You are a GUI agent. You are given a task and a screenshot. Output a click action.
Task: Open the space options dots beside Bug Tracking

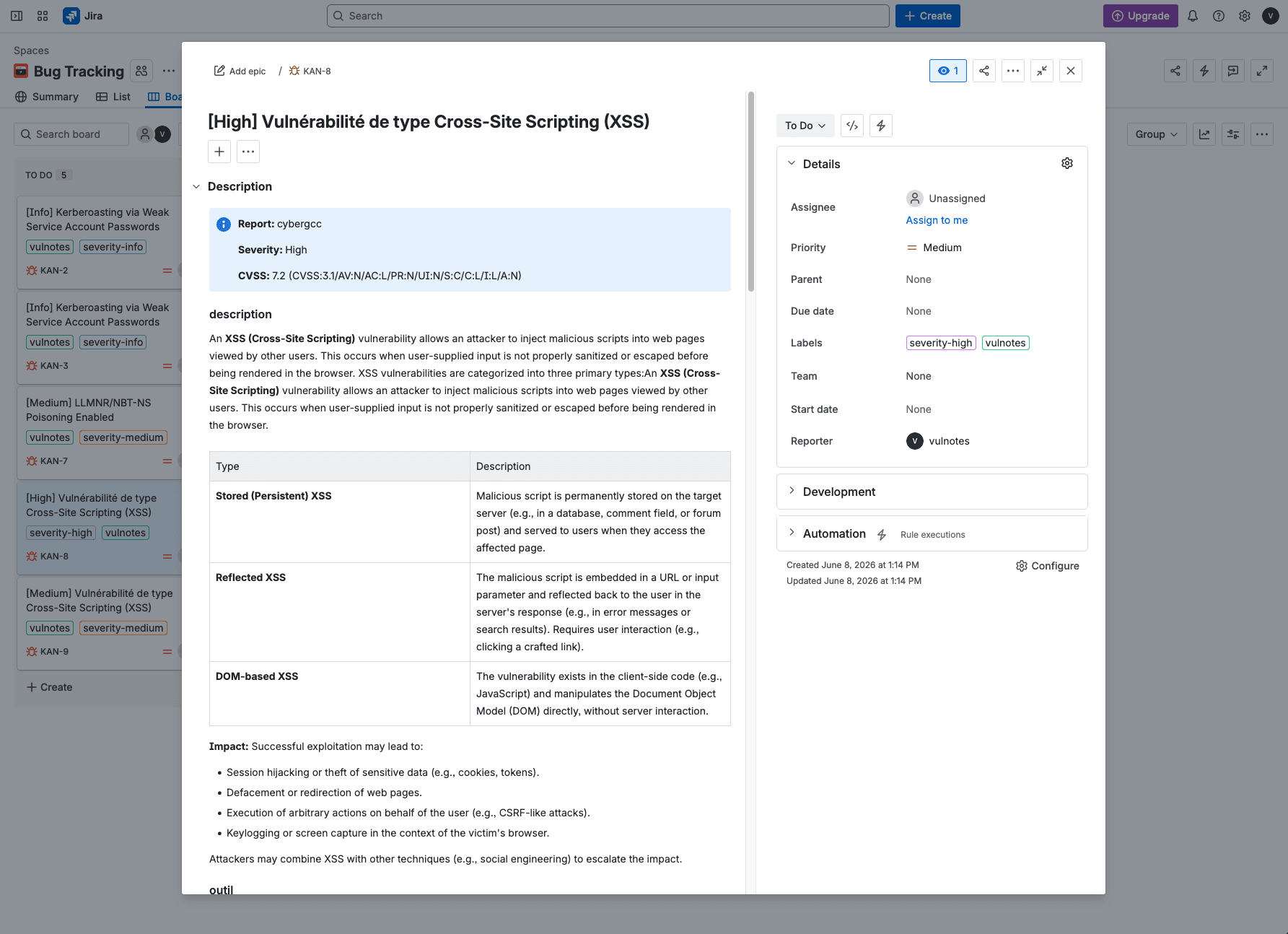point(169,71)
